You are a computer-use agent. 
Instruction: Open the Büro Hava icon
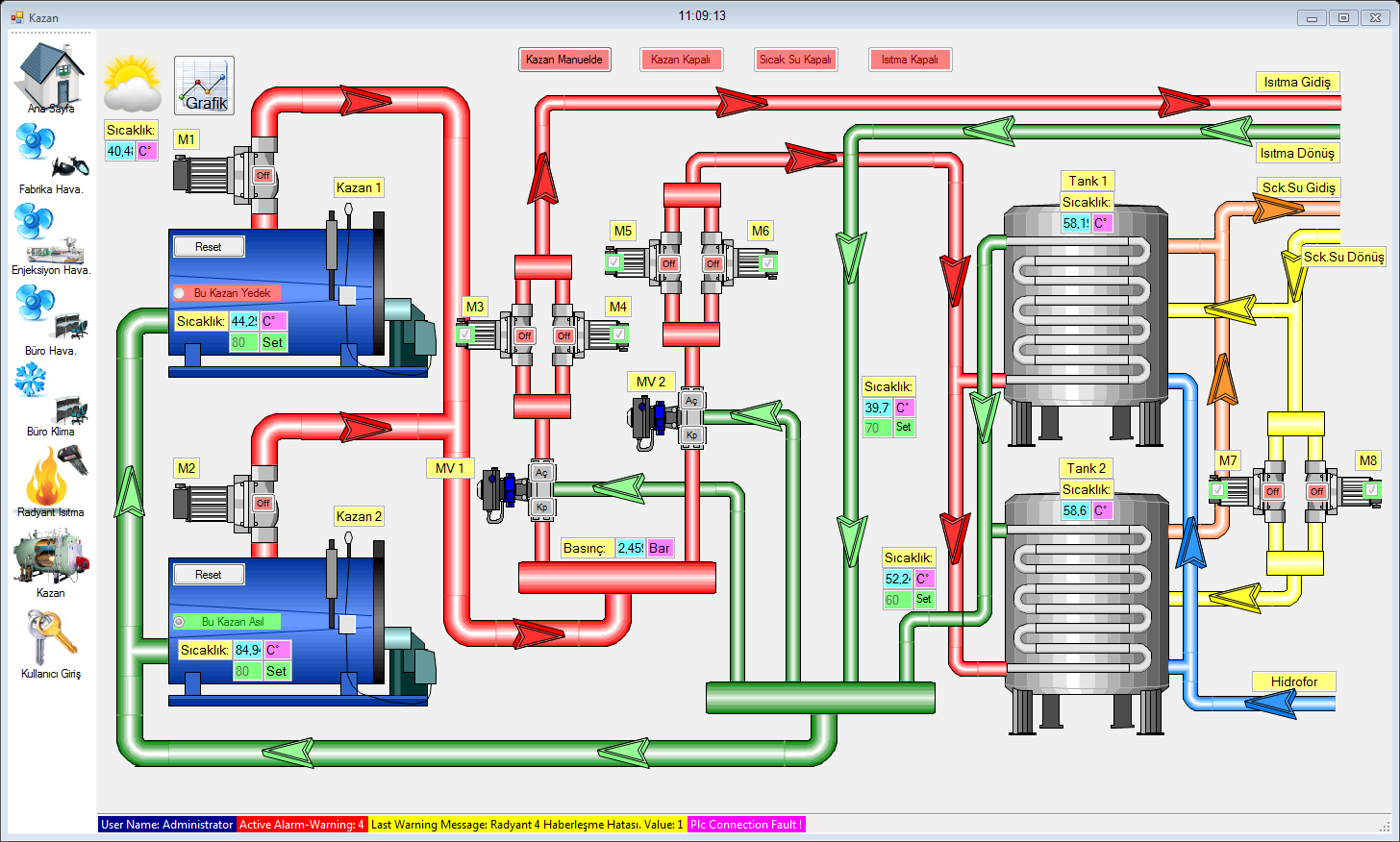(x=50, y=315)
